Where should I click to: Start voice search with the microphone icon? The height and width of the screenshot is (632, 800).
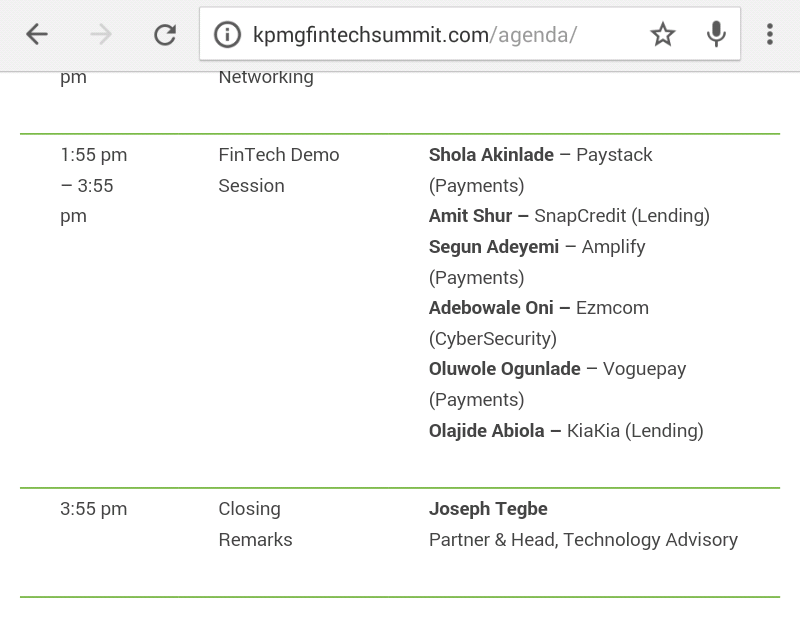716,34
